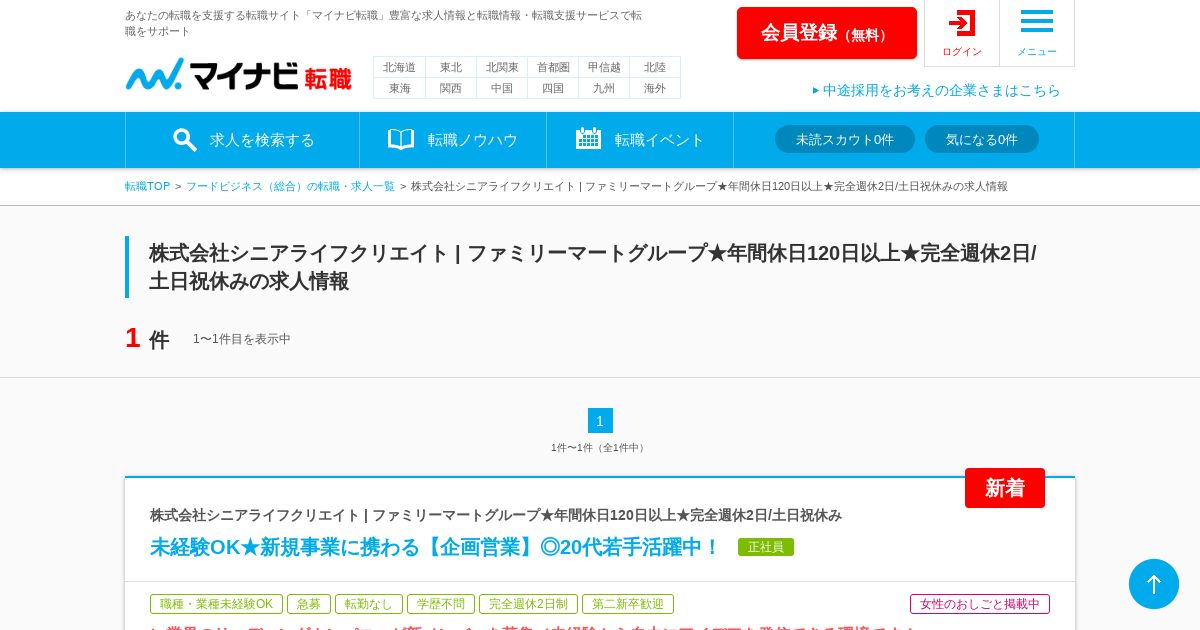The image size is (1200, 630).
Task: Choose the 海外 region link
Action: click(655, 88)
